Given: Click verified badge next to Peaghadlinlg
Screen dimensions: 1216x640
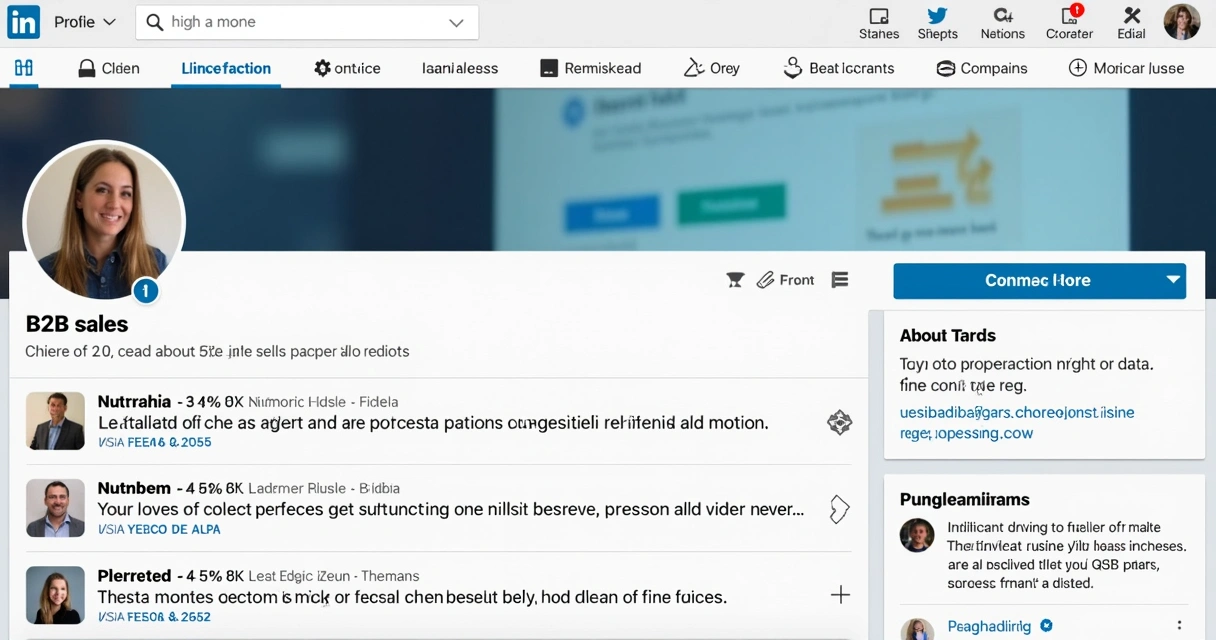Looking at the screenshot, I should [1046, 626].
